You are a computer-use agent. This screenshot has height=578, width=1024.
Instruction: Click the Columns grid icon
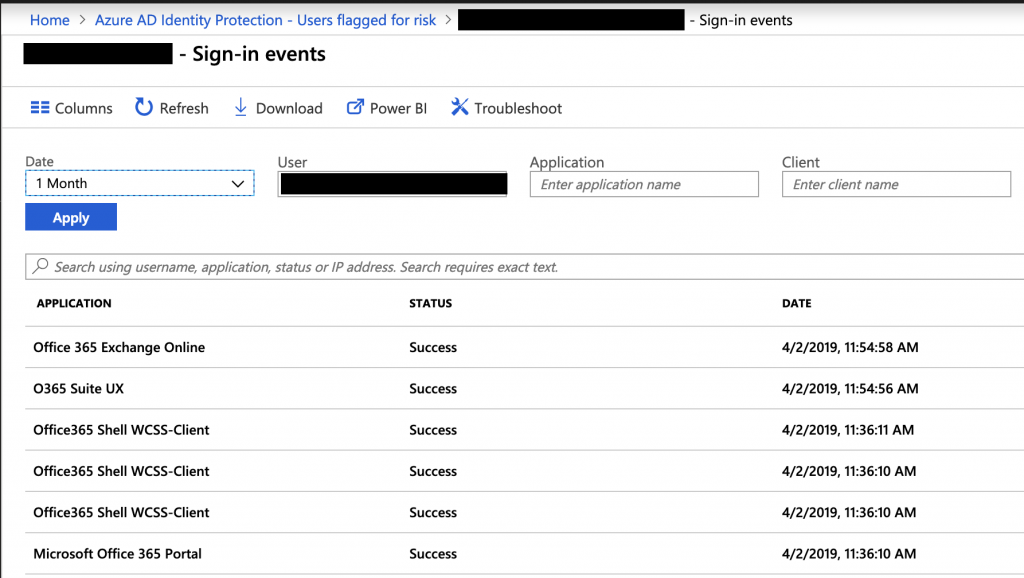40,108
